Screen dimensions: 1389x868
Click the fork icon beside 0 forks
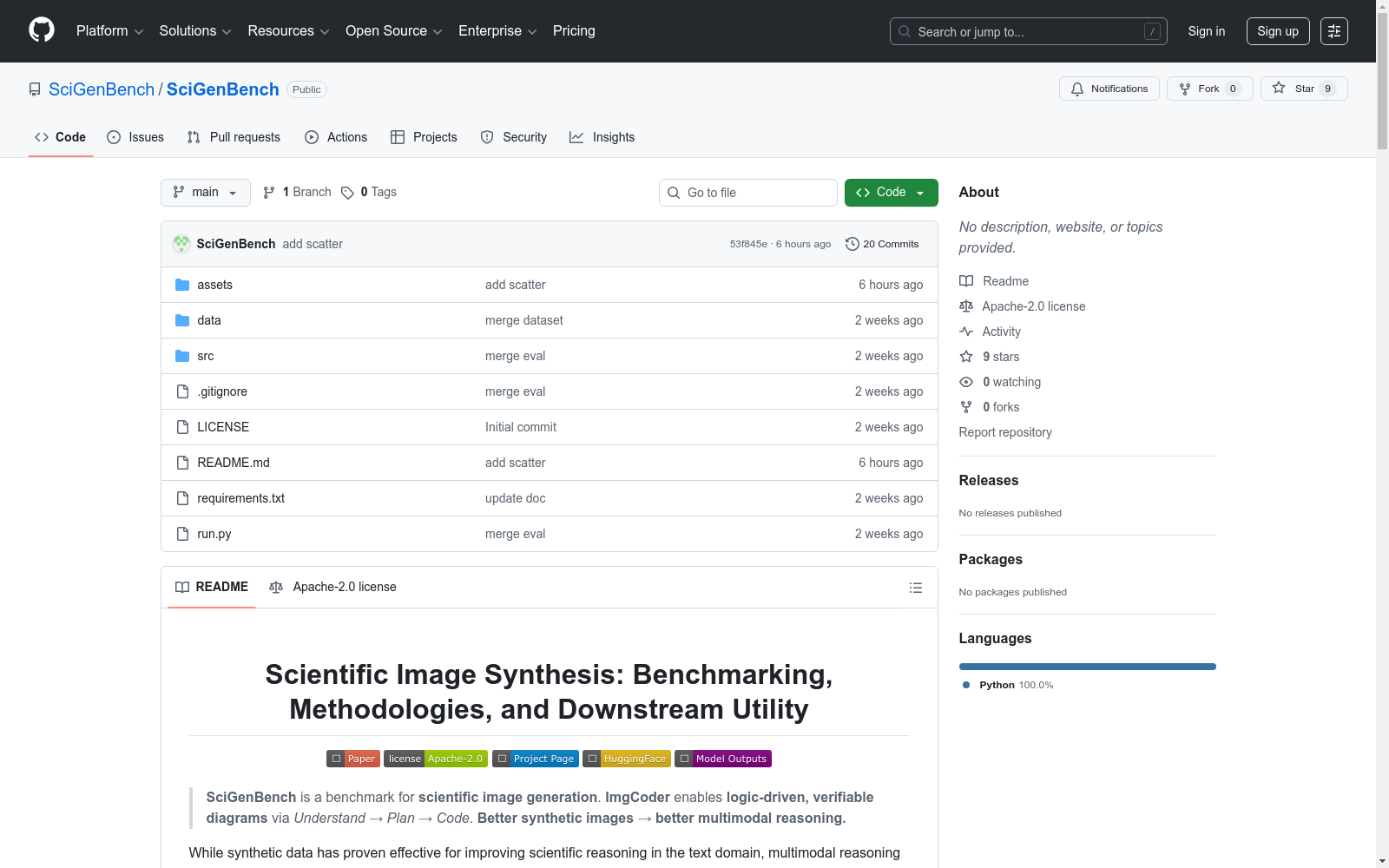click(x=966, y=407)
